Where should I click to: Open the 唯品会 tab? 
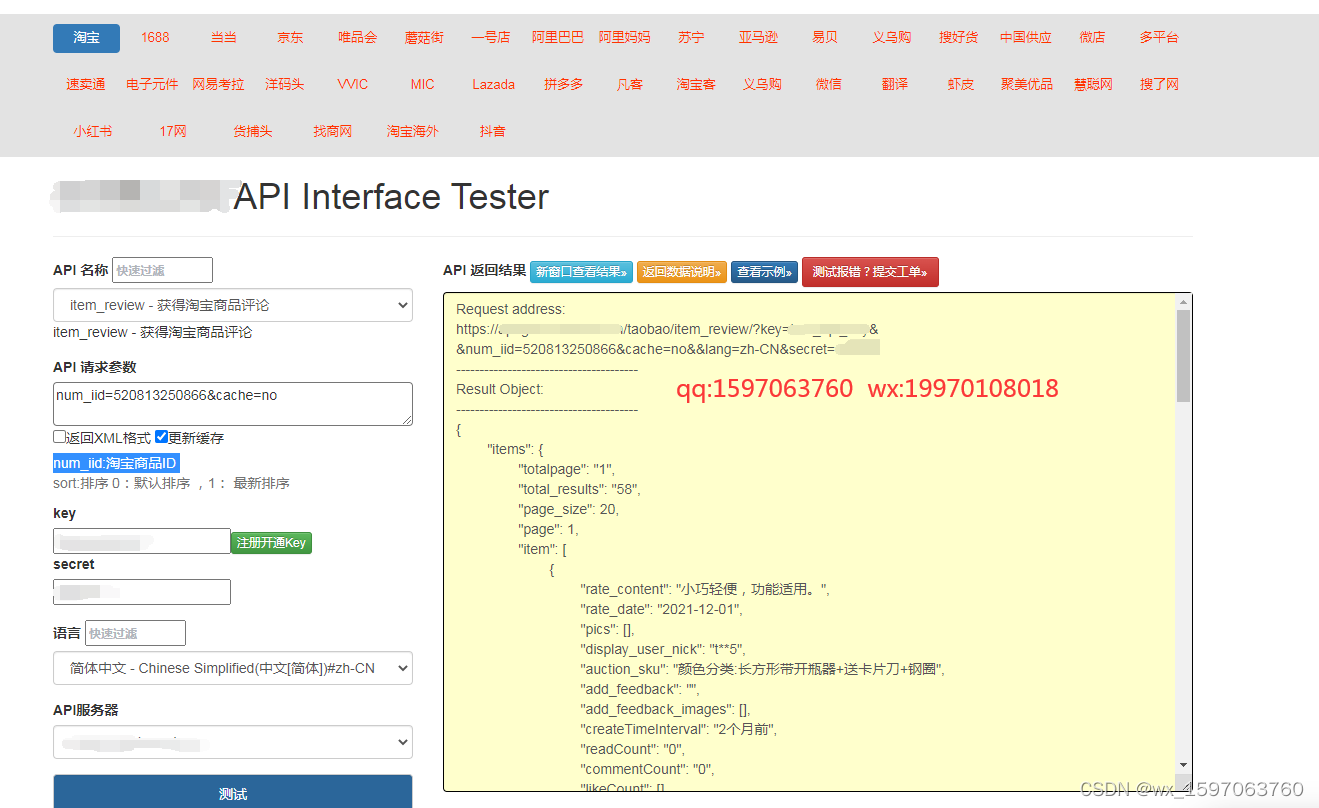pos(358,38)
